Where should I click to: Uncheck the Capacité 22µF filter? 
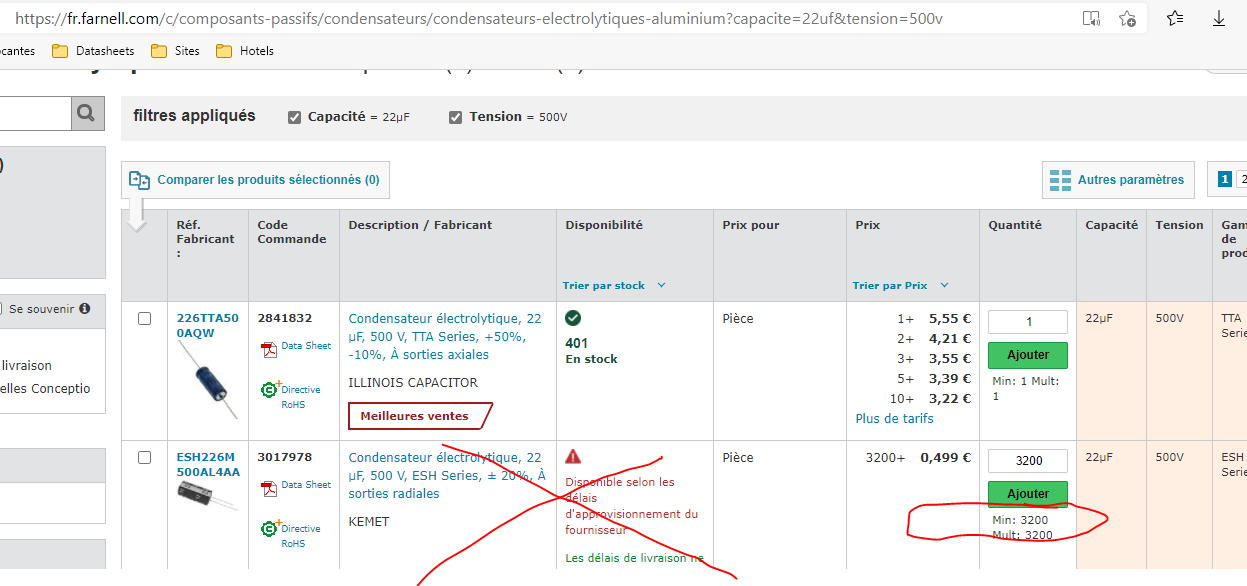[x=294, y=117]
